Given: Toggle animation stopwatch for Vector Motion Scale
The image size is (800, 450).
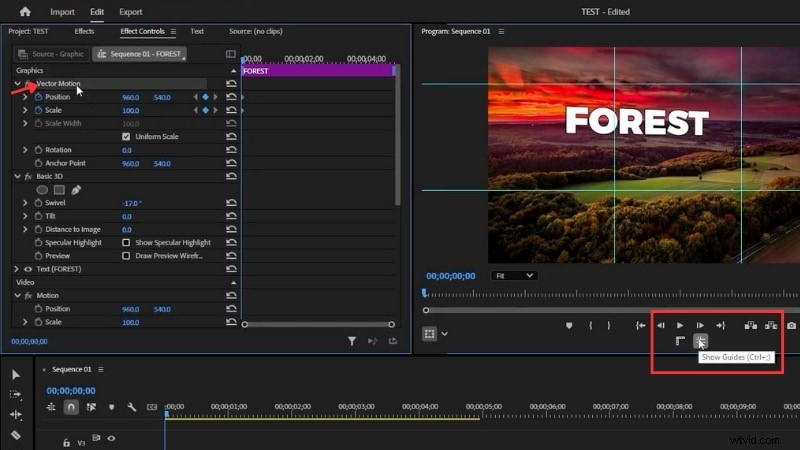Looking at the screenshot, I should pos(38,110).
